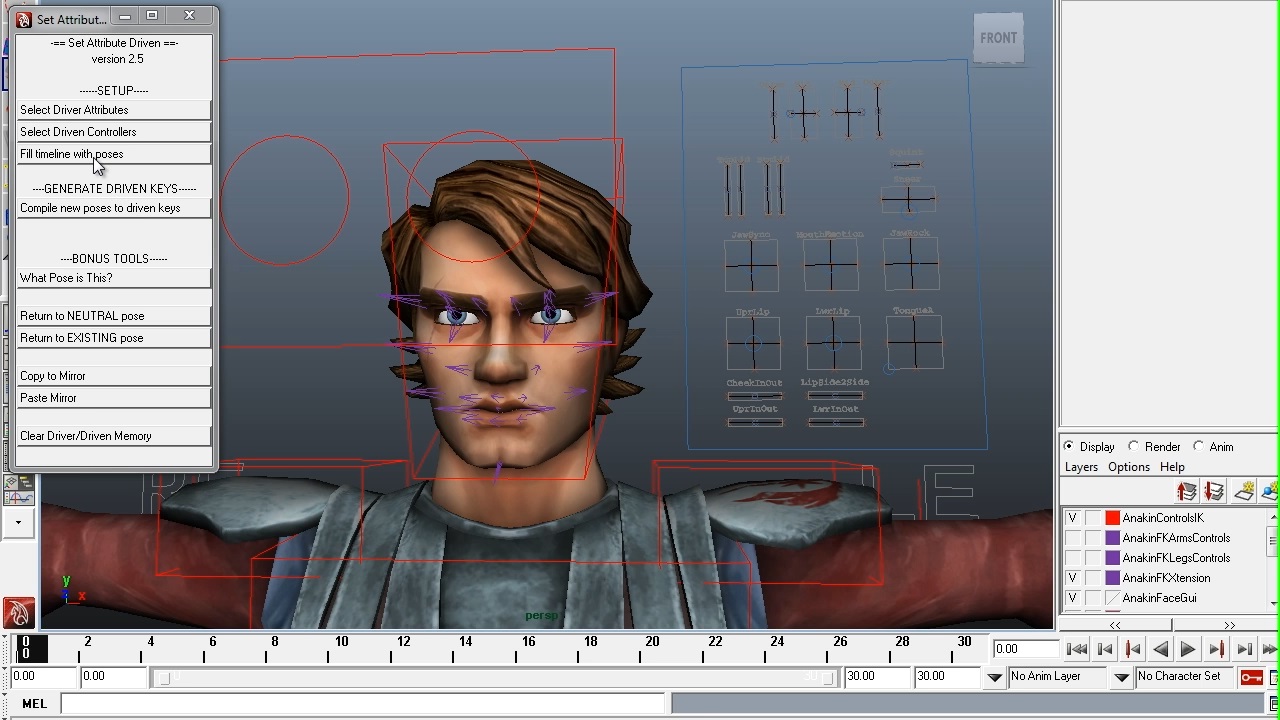The width and height of the screenshot is (1280, 720).
Task: Expand layer panel with >> button
Action: 1229,625
